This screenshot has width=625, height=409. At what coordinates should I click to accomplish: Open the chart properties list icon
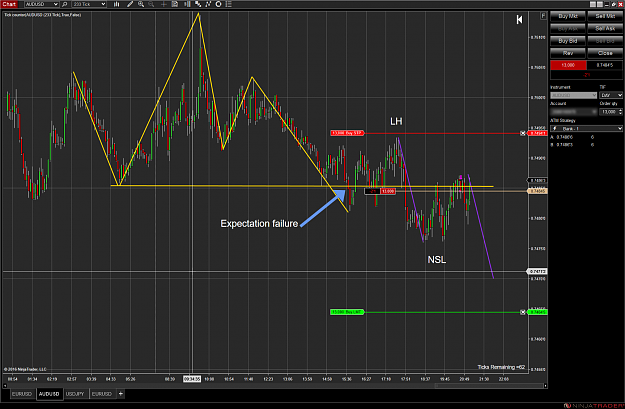point(228,4)
